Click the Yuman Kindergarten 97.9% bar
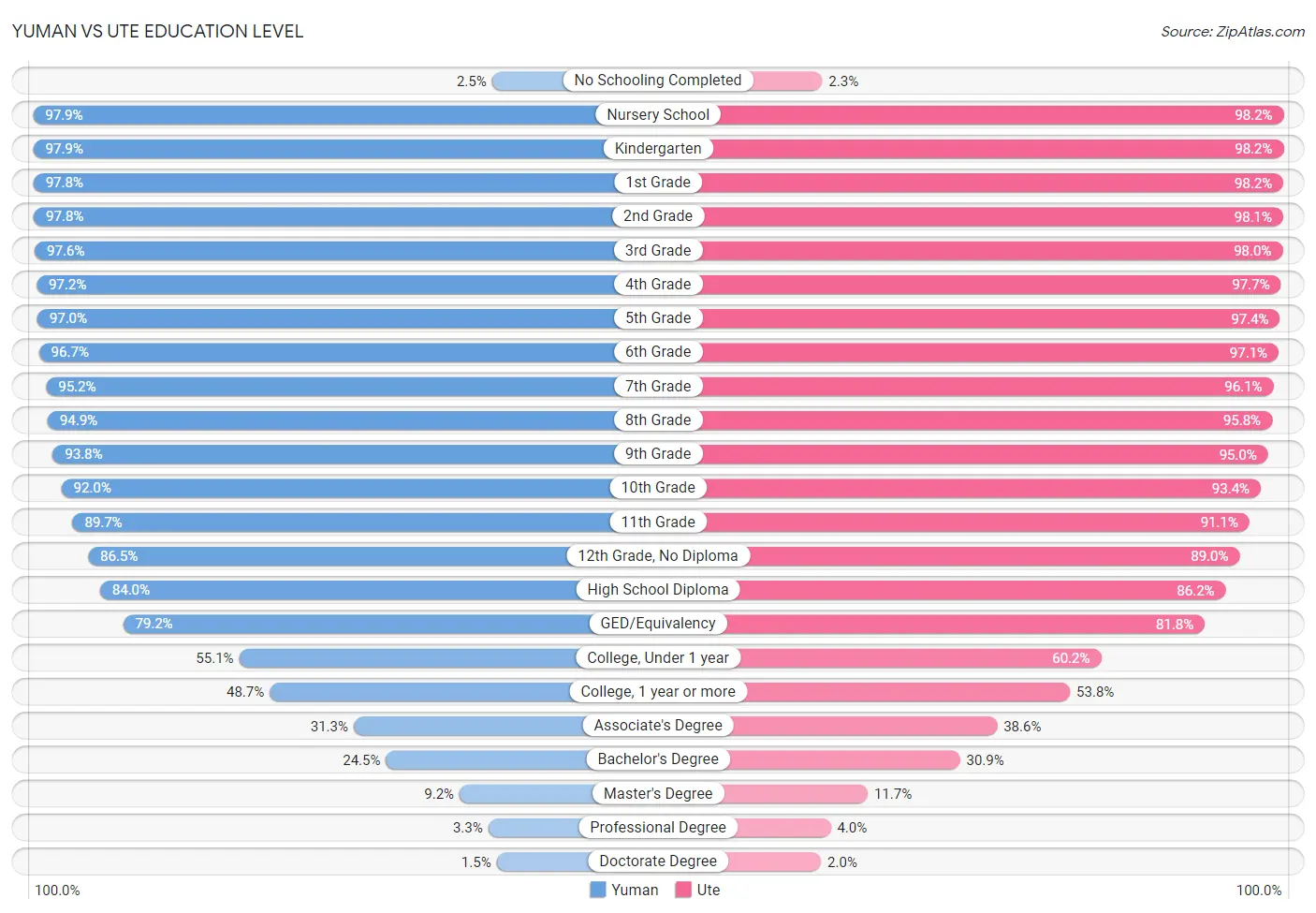The width and height of the screenshot is (1316, 913). pyautogui.click(x=345, y=149)
